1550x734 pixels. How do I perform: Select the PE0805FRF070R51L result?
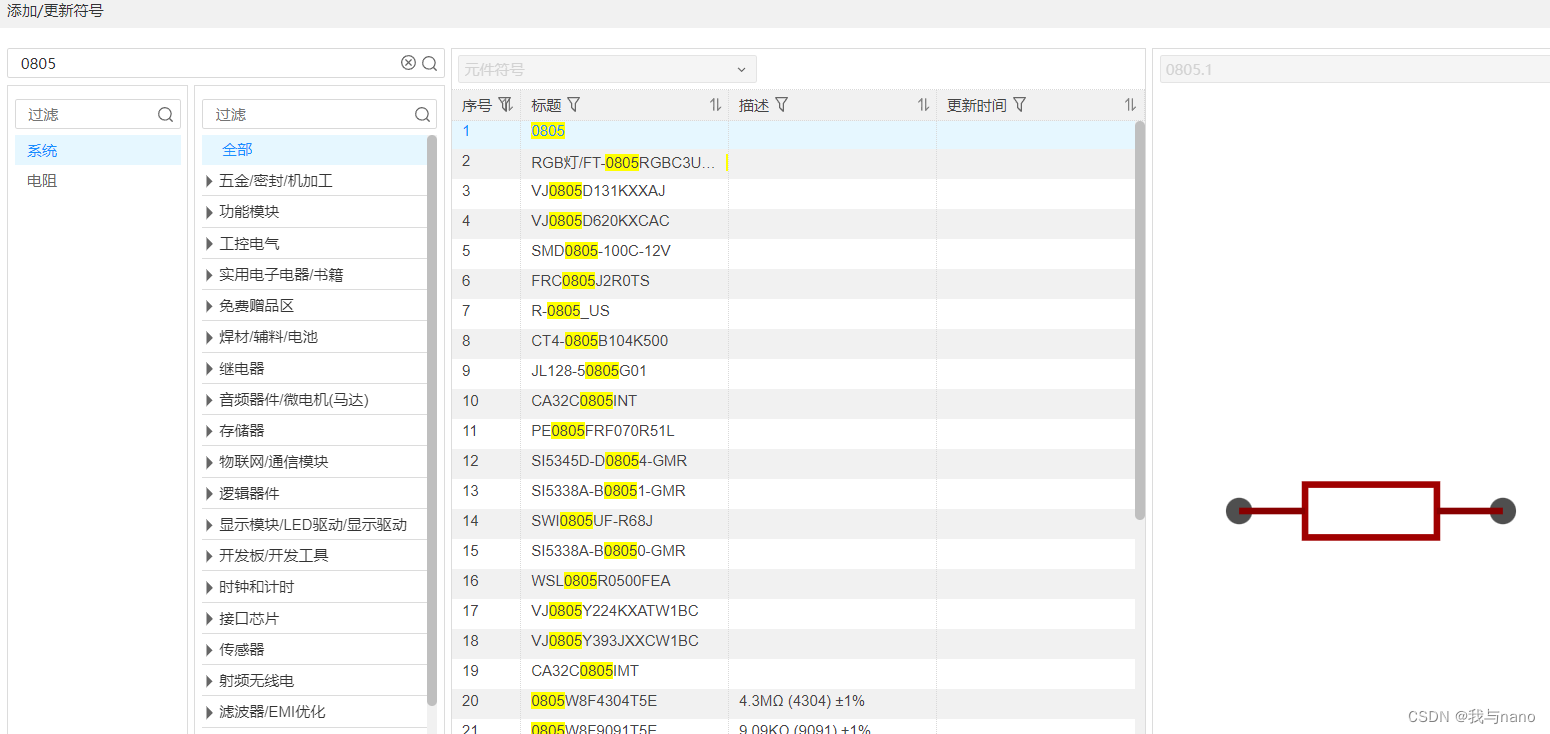793,434
